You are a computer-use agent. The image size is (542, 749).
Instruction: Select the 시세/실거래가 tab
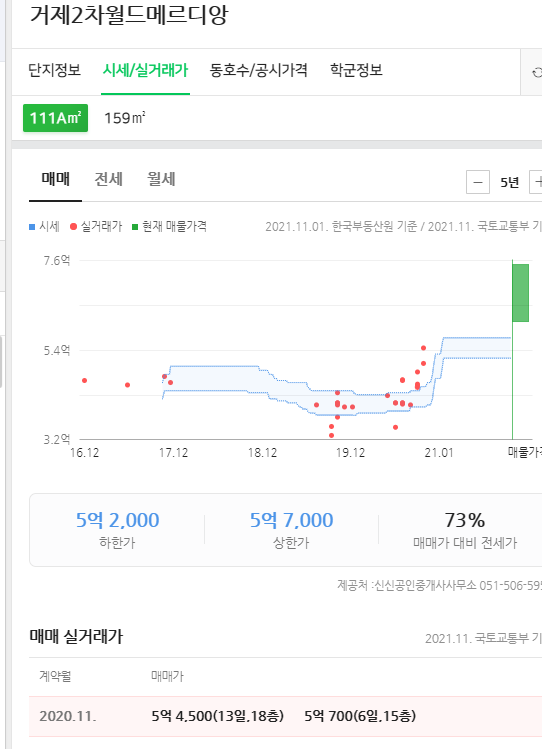click(x=146, y=70)
